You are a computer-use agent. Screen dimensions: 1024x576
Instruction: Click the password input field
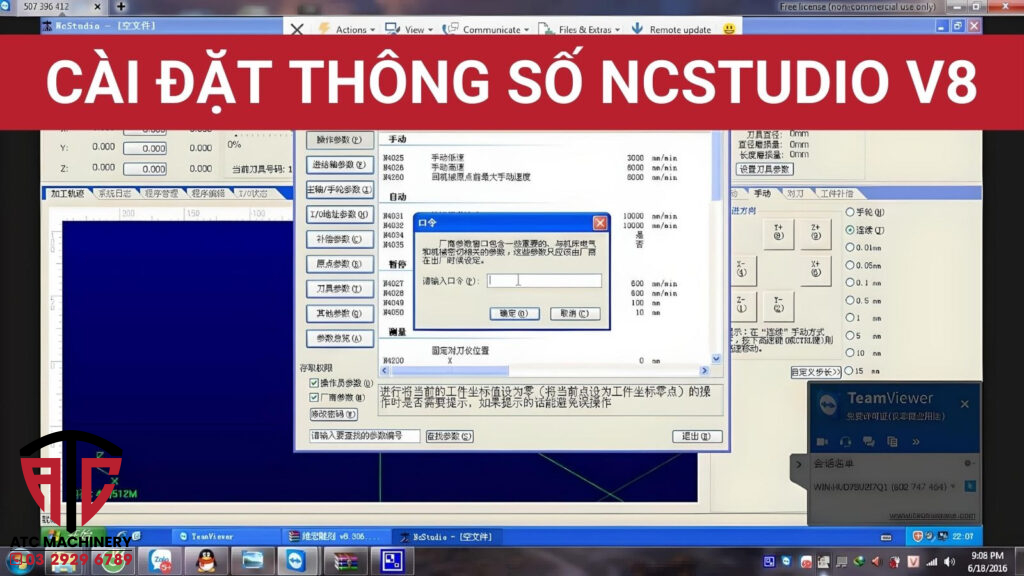point(544,281)
